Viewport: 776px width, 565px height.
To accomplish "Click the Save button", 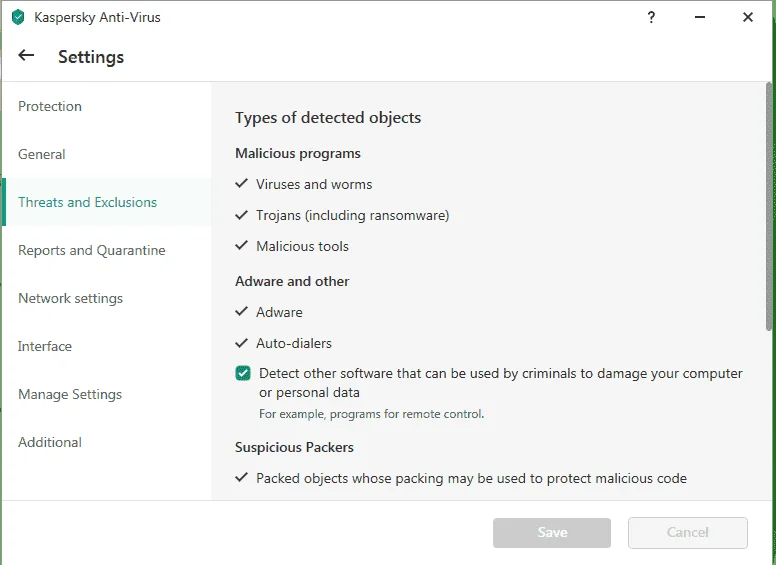I will point(552,532).
